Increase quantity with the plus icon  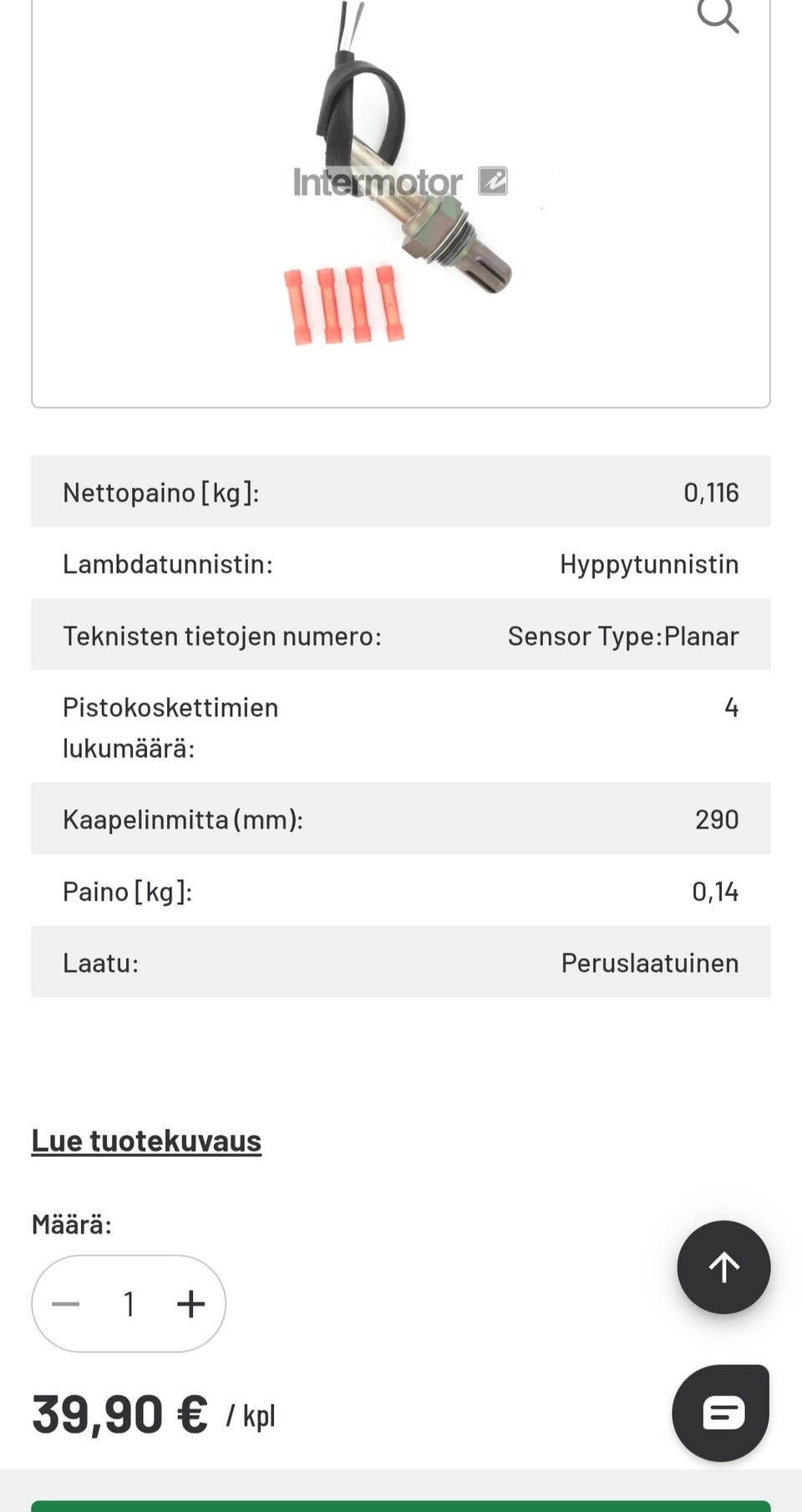191,1304
